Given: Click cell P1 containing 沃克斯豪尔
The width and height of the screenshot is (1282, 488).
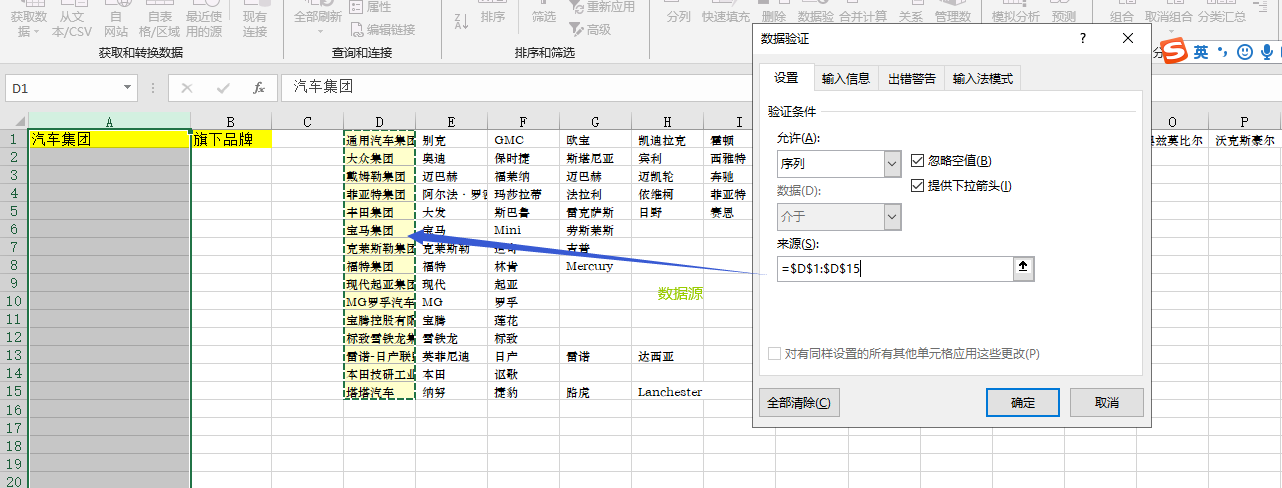Looking at the screenshot, I should (1245, 140).
